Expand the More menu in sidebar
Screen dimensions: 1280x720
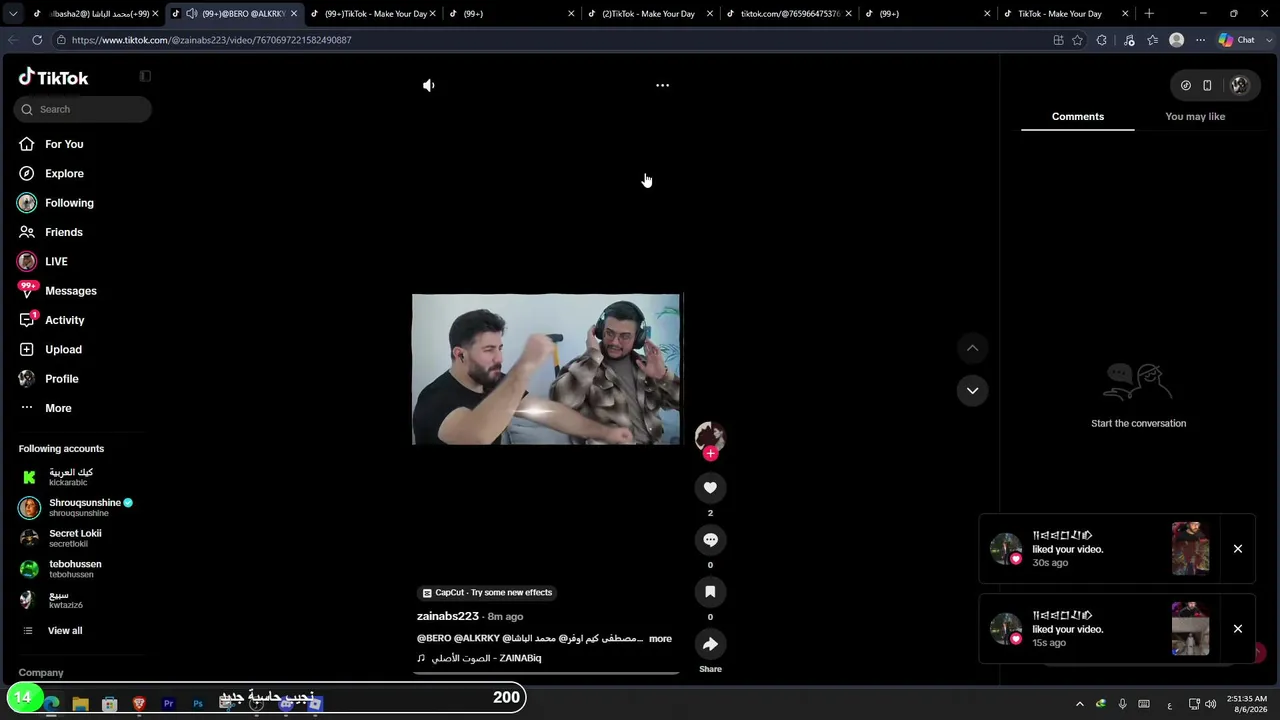pyautogui.click(x=58, y=408)
